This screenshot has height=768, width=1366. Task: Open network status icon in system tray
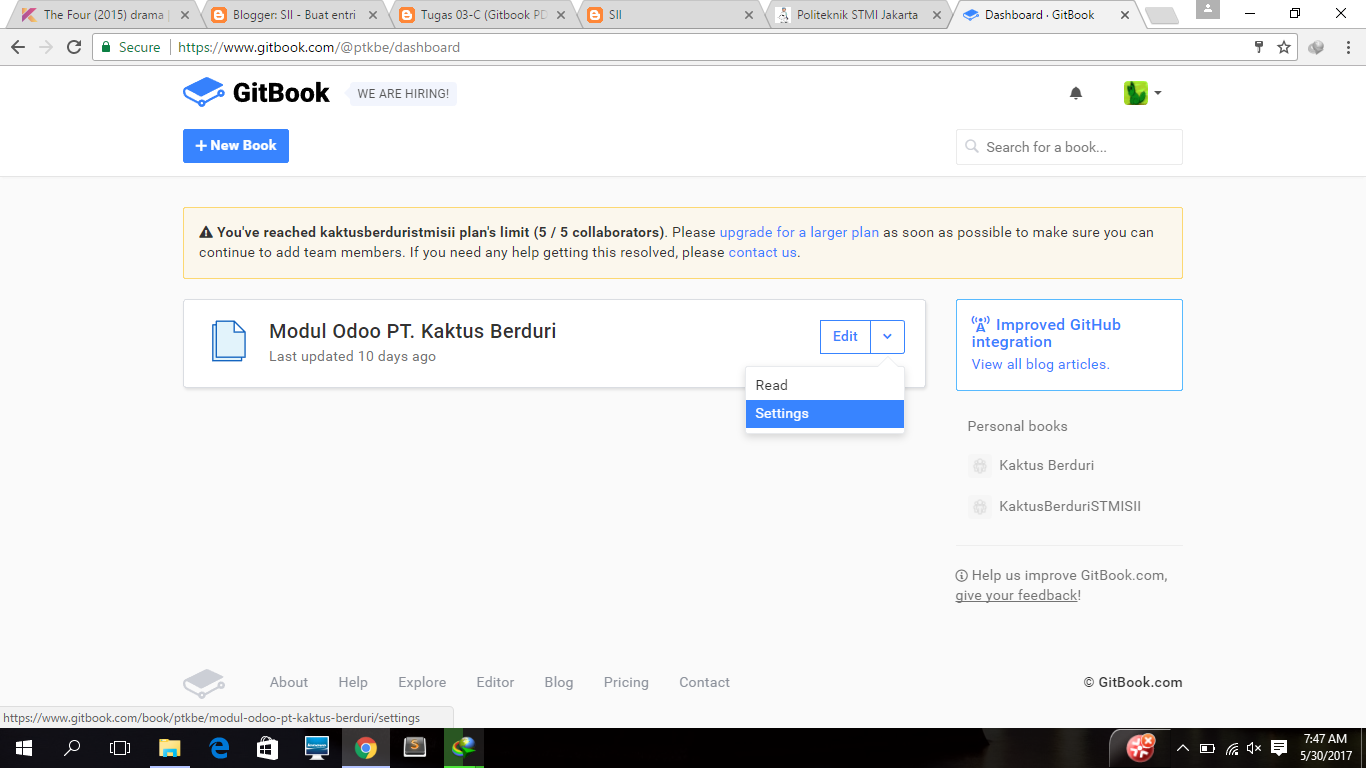coord(1230,747)
